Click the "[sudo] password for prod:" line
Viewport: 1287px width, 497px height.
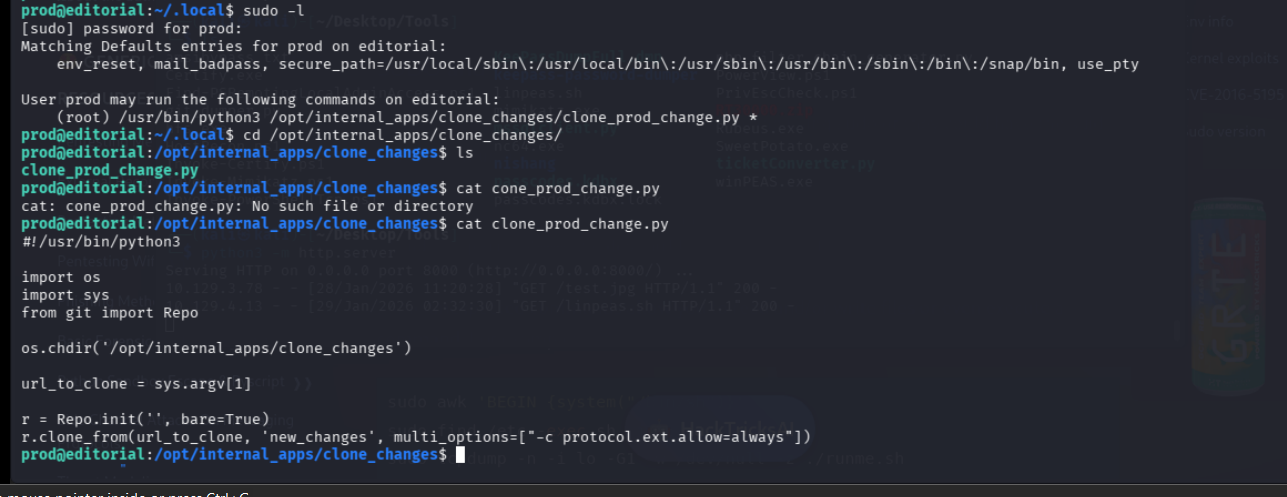[118, 28]
